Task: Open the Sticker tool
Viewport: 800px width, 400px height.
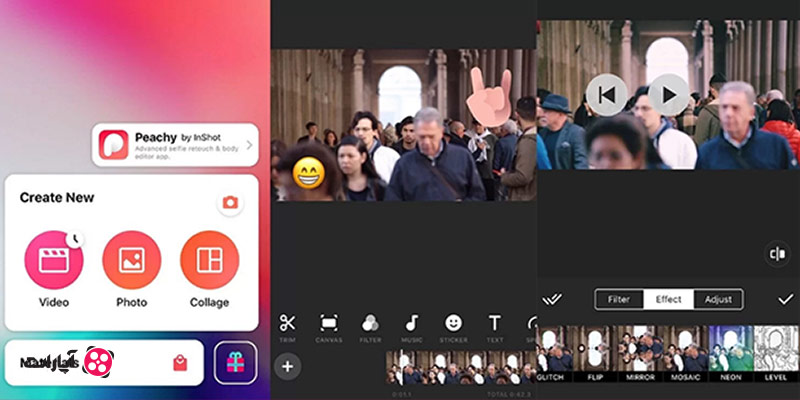Action: point(453,328)
